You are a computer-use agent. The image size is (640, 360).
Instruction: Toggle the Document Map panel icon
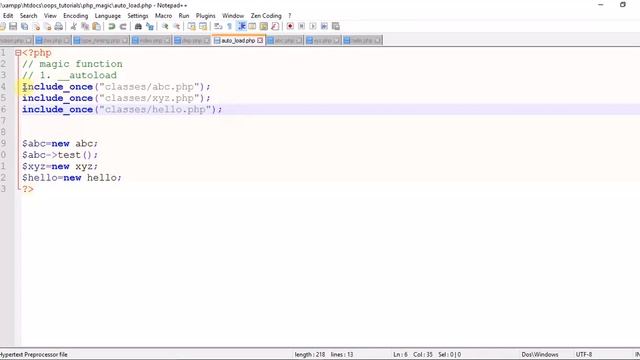coord(264,27)
